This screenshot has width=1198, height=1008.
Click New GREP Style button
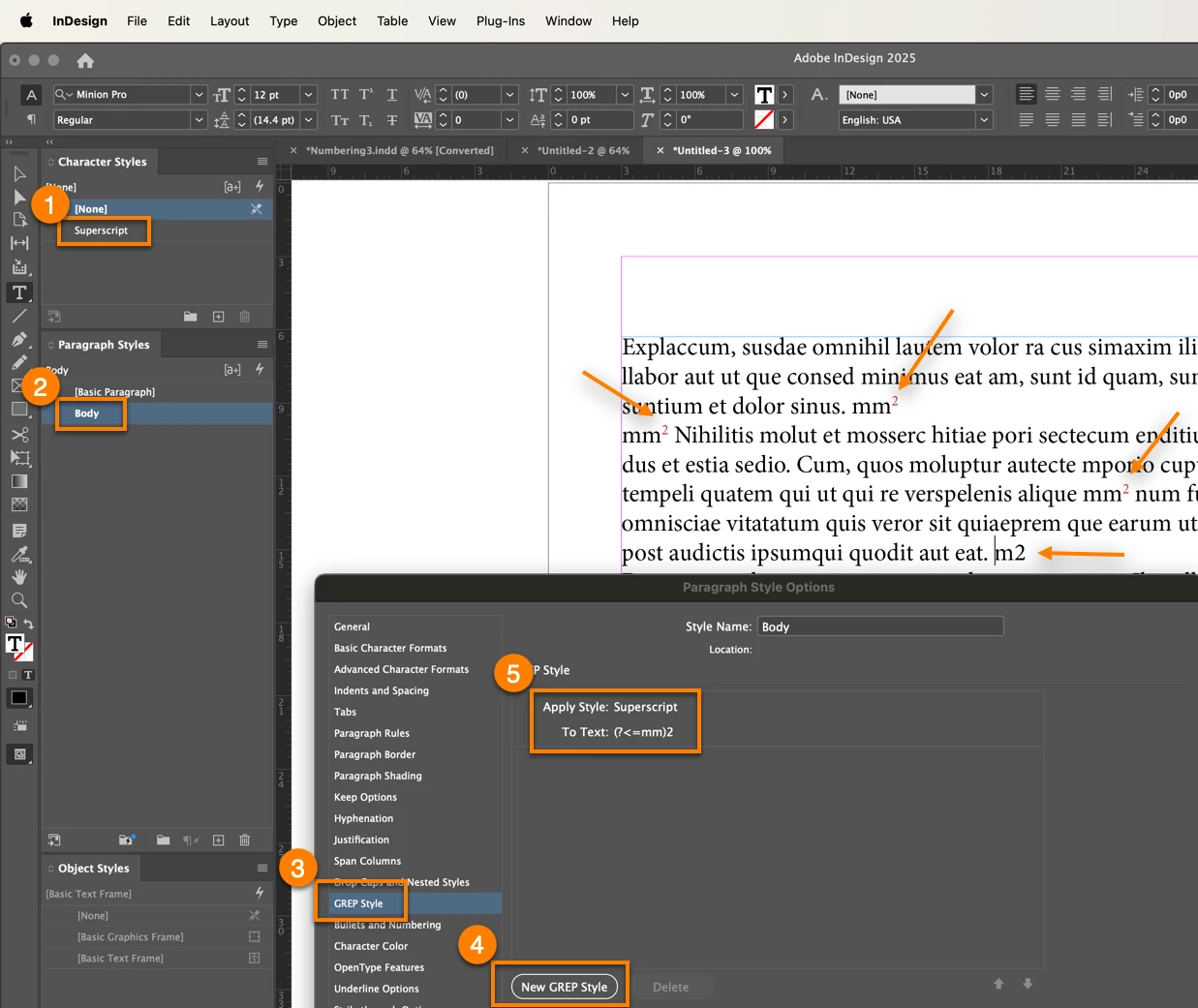point(564,987)
